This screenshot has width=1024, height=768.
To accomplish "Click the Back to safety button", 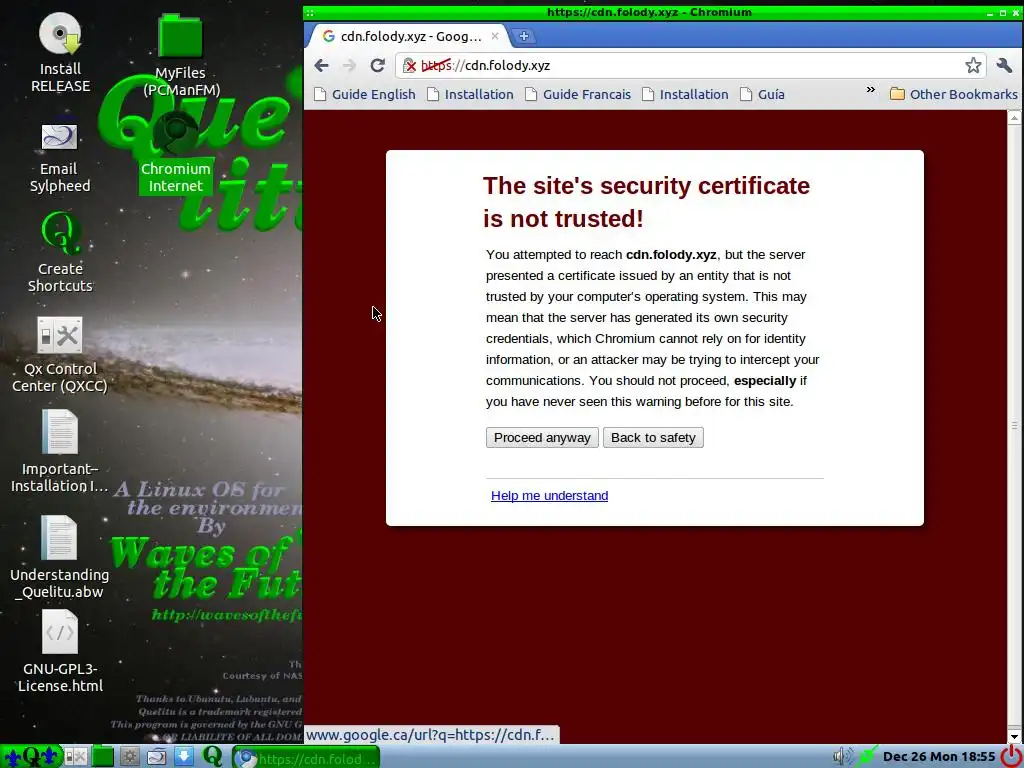I will pos(653,438).
